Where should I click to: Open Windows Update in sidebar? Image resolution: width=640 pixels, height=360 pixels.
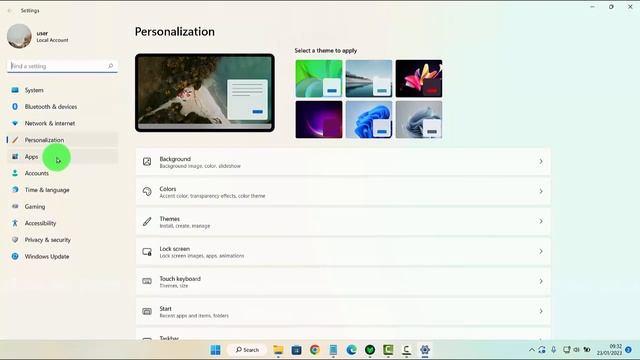(62, 256)
